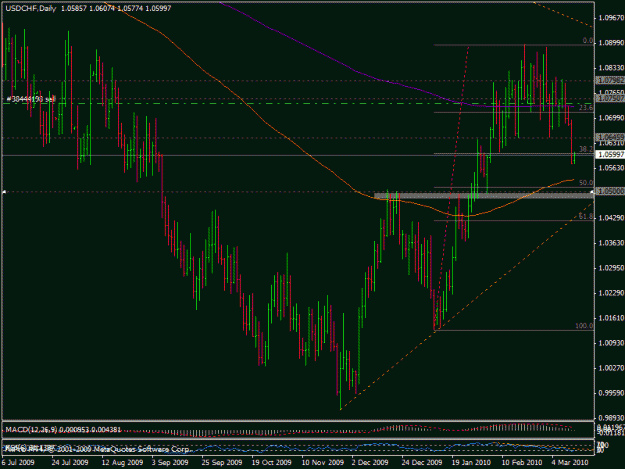Click the 1.08990 price scale value
This screenshot has width=625, height=469.
click(x=611, y=43)
